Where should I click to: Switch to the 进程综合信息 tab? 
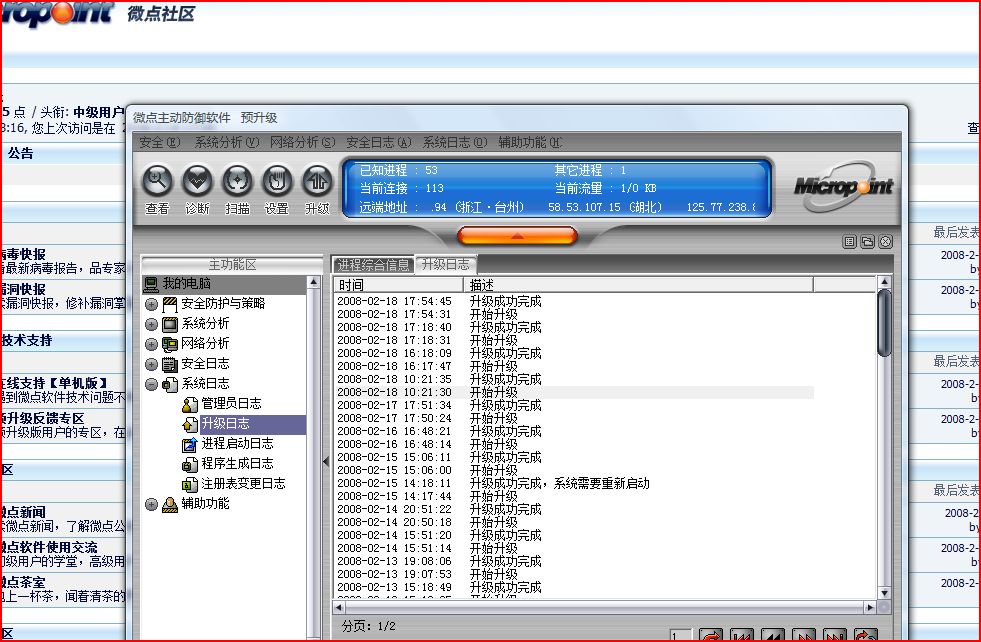373,265
